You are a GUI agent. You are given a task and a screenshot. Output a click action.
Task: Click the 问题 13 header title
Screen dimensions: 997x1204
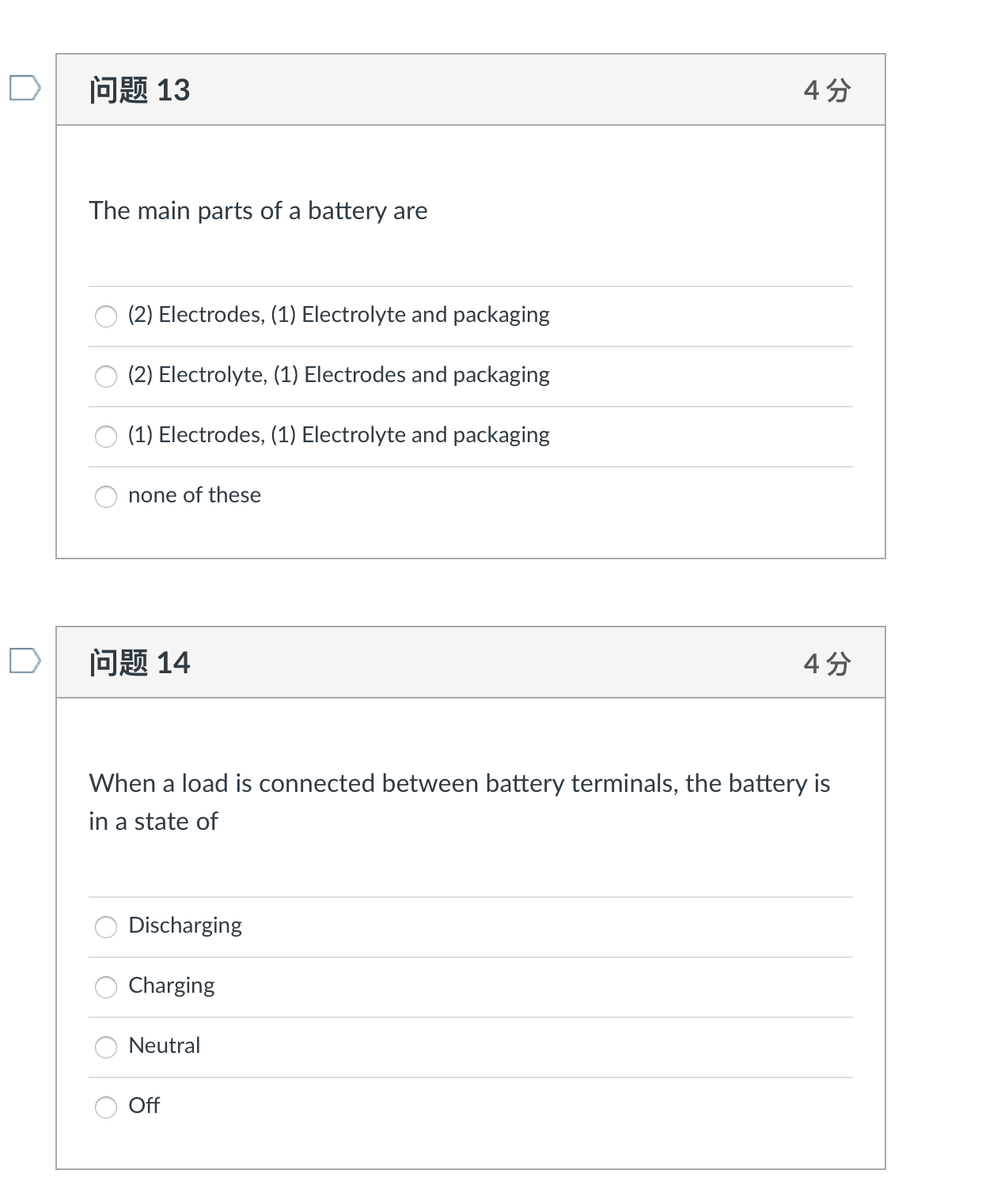point(139,90)
